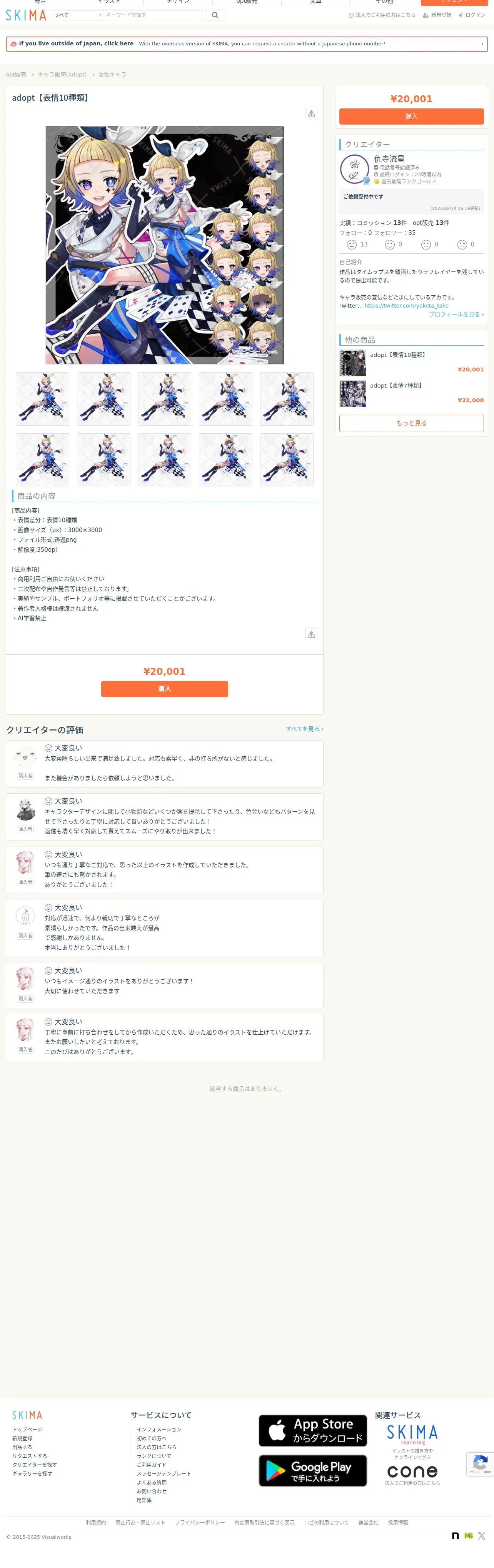Open the Google Play download badge
Image resolution: width=494 pixels, height=1568 pixels.
[x=312, y=1471]
